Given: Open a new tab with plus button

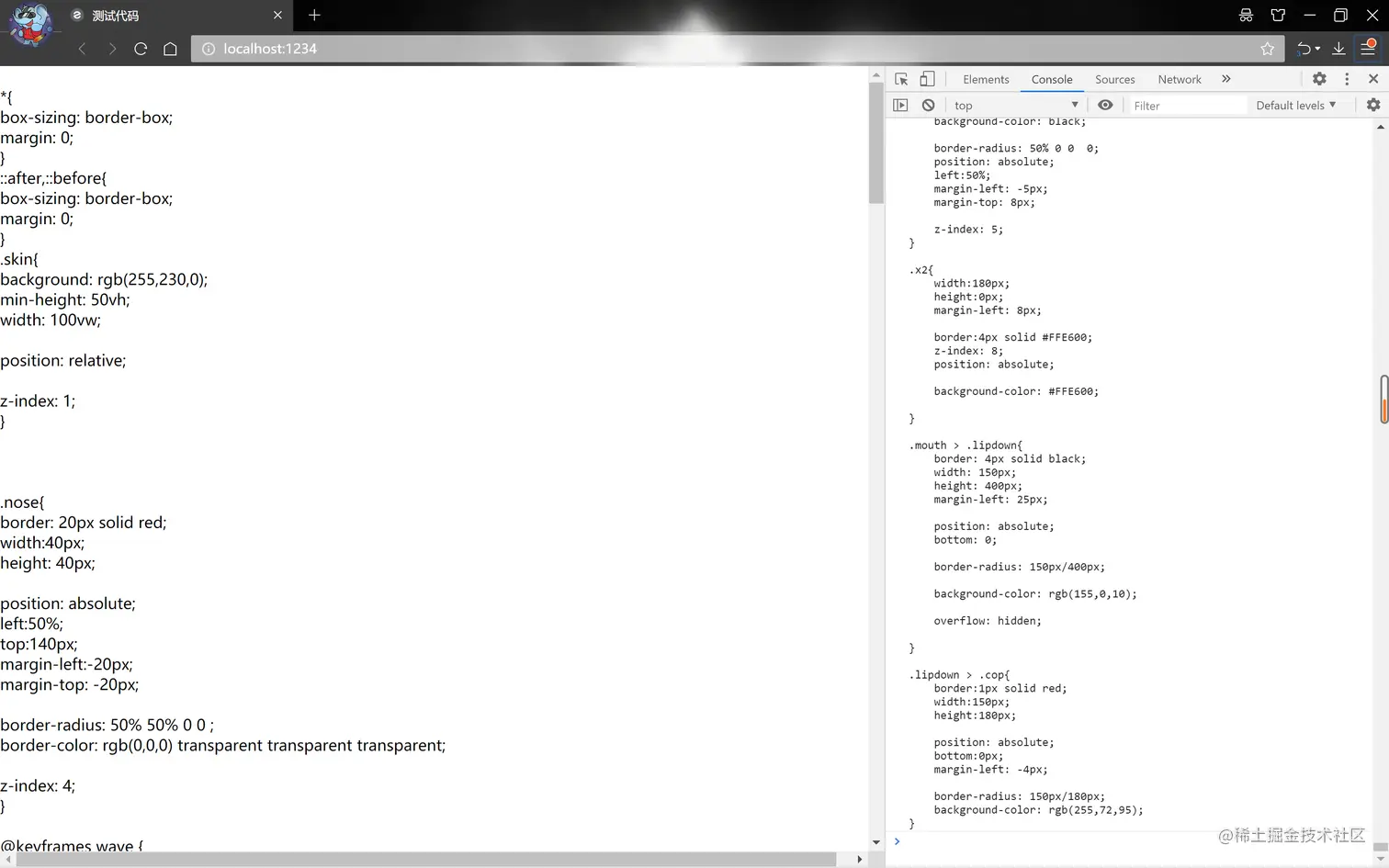Looking at the screenshot, I should [314, 15].
